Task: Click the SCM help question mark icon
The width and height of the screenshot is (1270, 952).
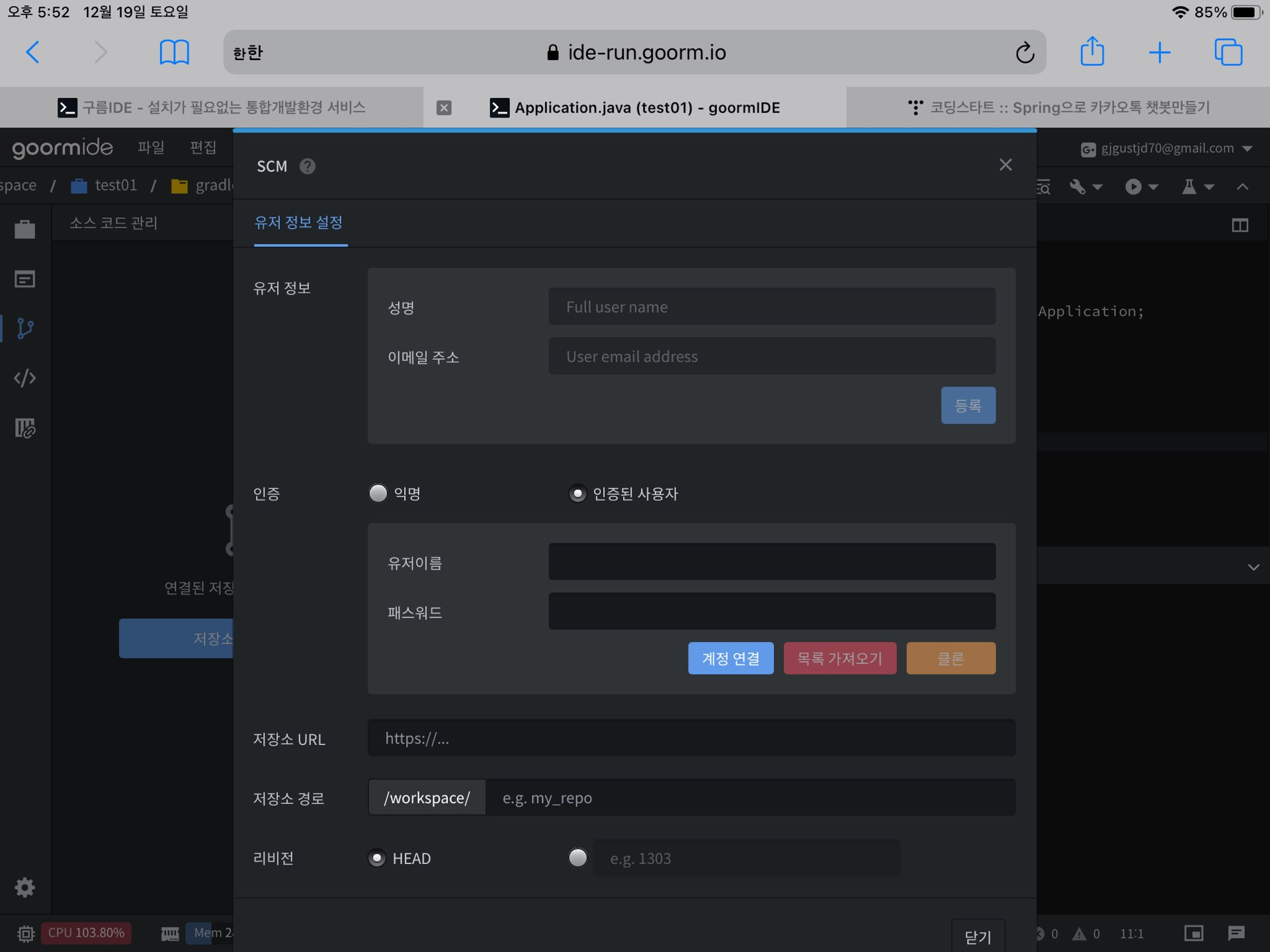Action: click(x=308, y=166)
